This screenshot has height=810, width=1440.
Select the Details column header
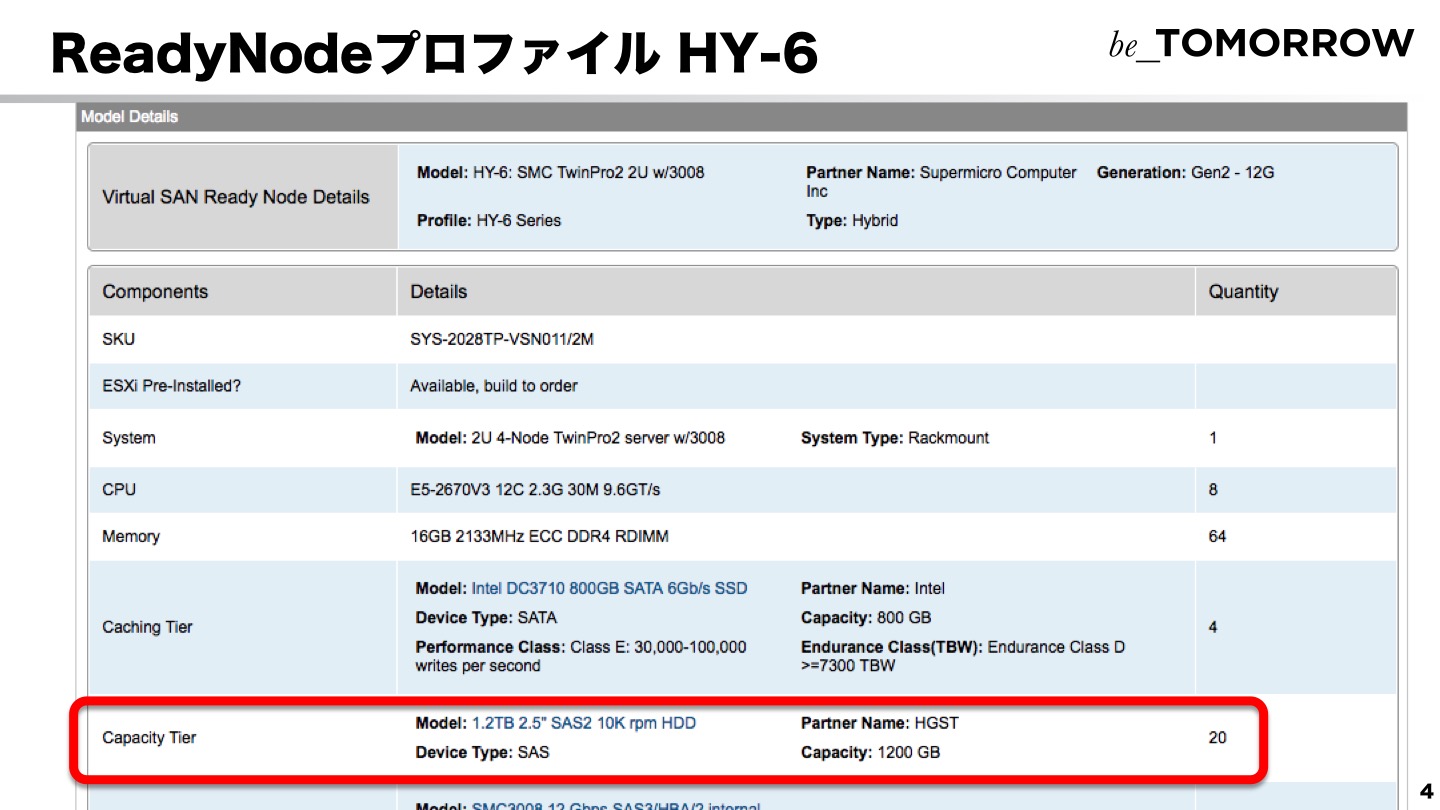pos(439,292)
